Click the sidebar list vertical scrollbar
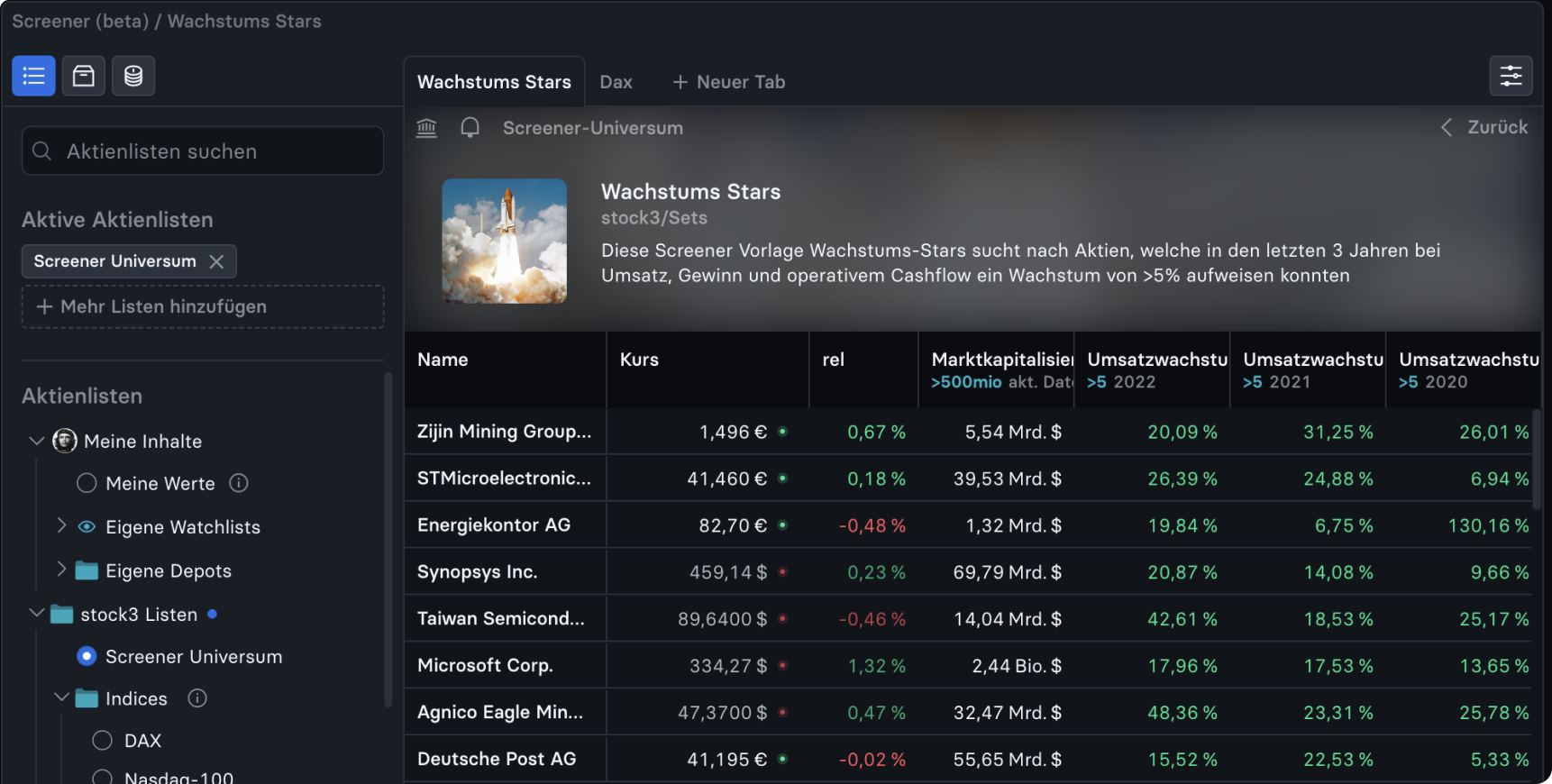The width and height of the screenshot is (1552, 784). click(x=388, y=541)
